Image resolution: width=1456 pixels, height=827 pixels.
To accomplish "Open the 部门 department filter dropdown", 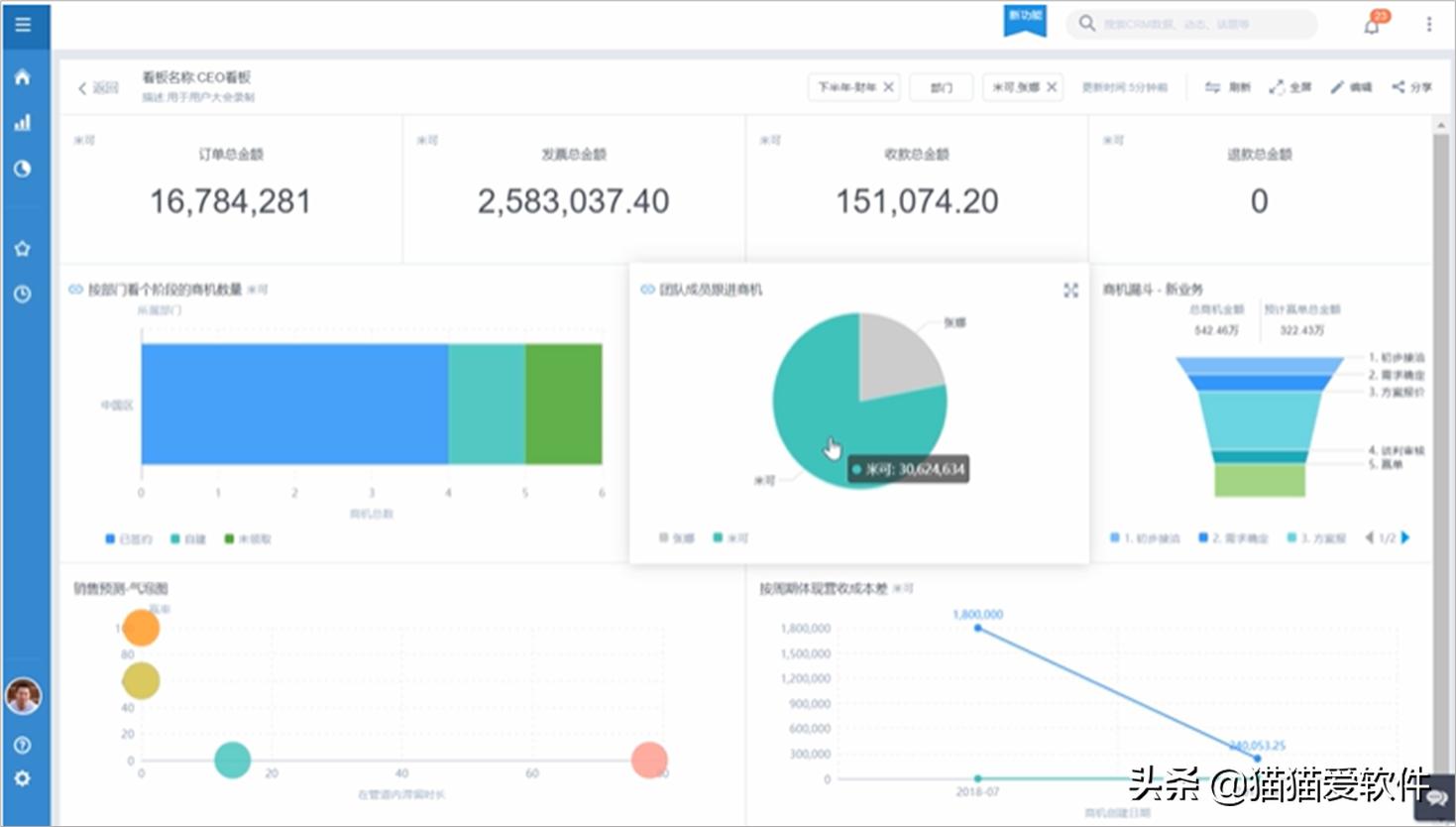I will point(941,87).
